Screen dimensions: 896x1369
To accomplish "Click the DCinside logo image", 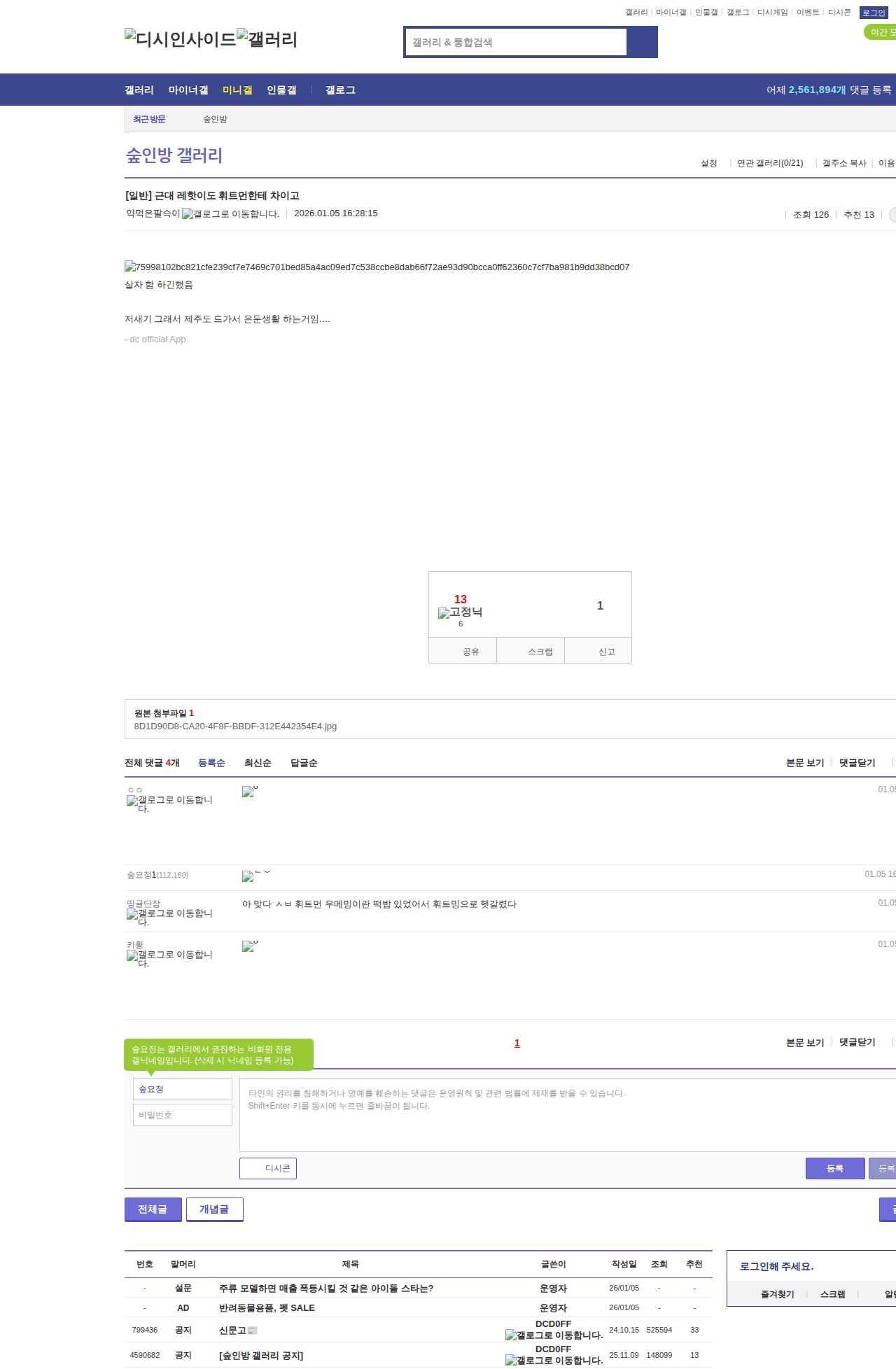I will point(180,39).
